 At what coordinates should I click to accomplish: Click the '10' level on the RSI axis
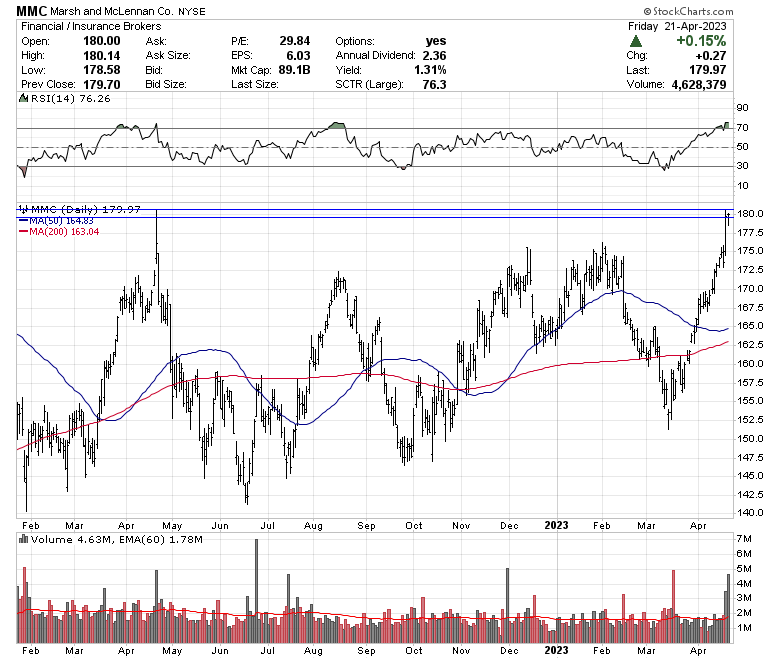742,186
